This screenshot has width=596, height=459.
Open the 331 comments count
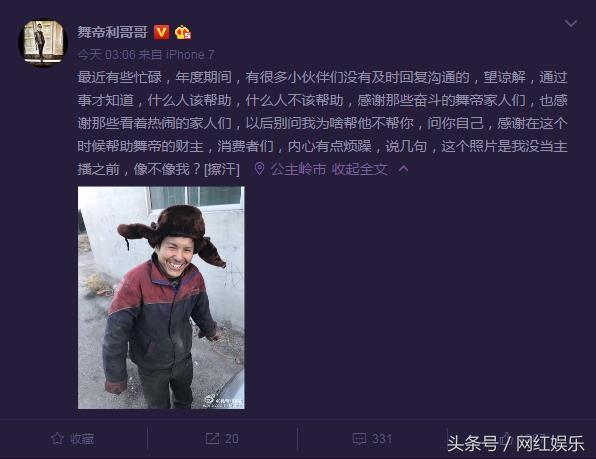click(x=382, y=439)
